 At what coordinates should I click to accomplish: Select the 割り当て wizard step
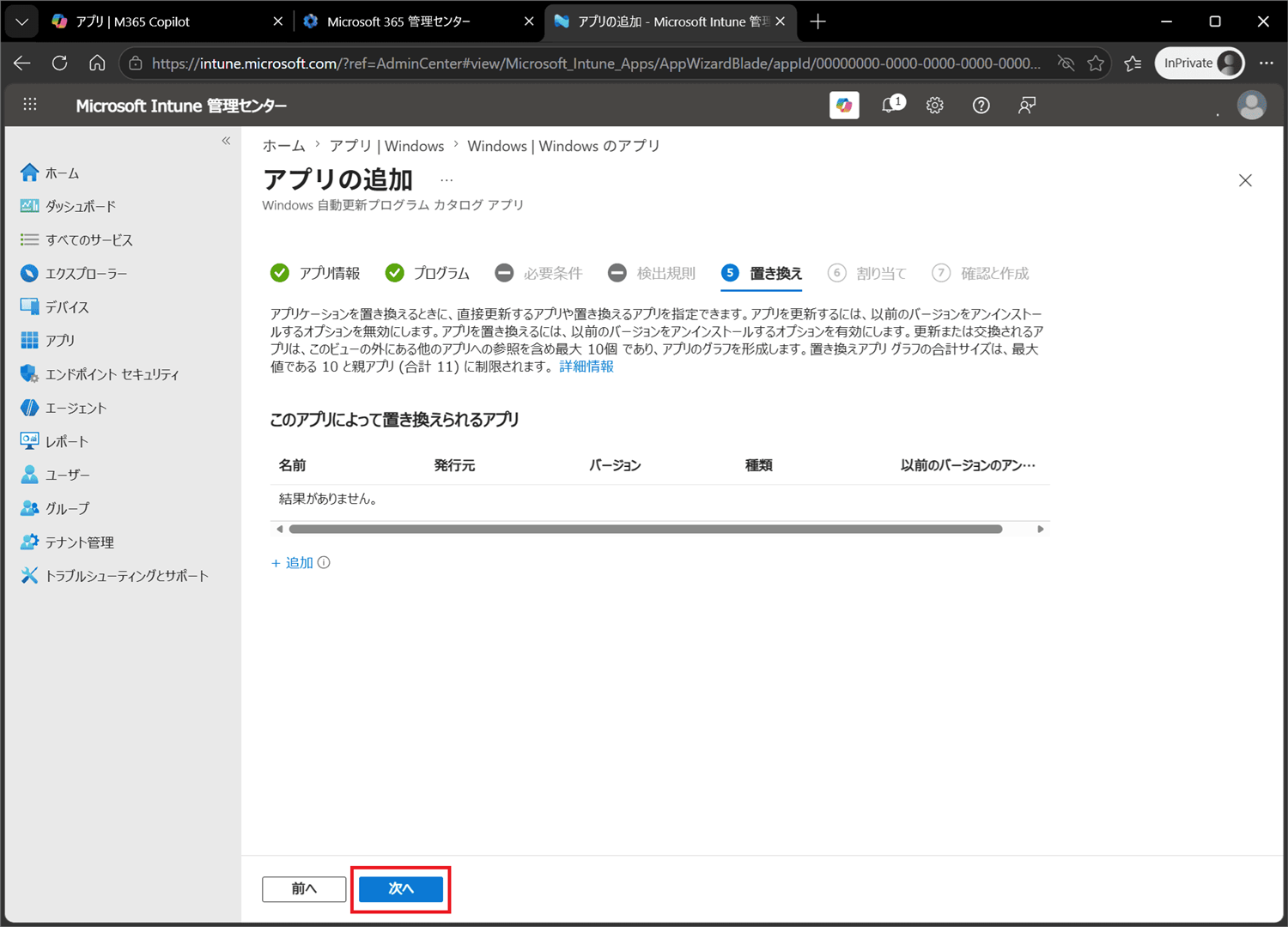coord(867,273)
